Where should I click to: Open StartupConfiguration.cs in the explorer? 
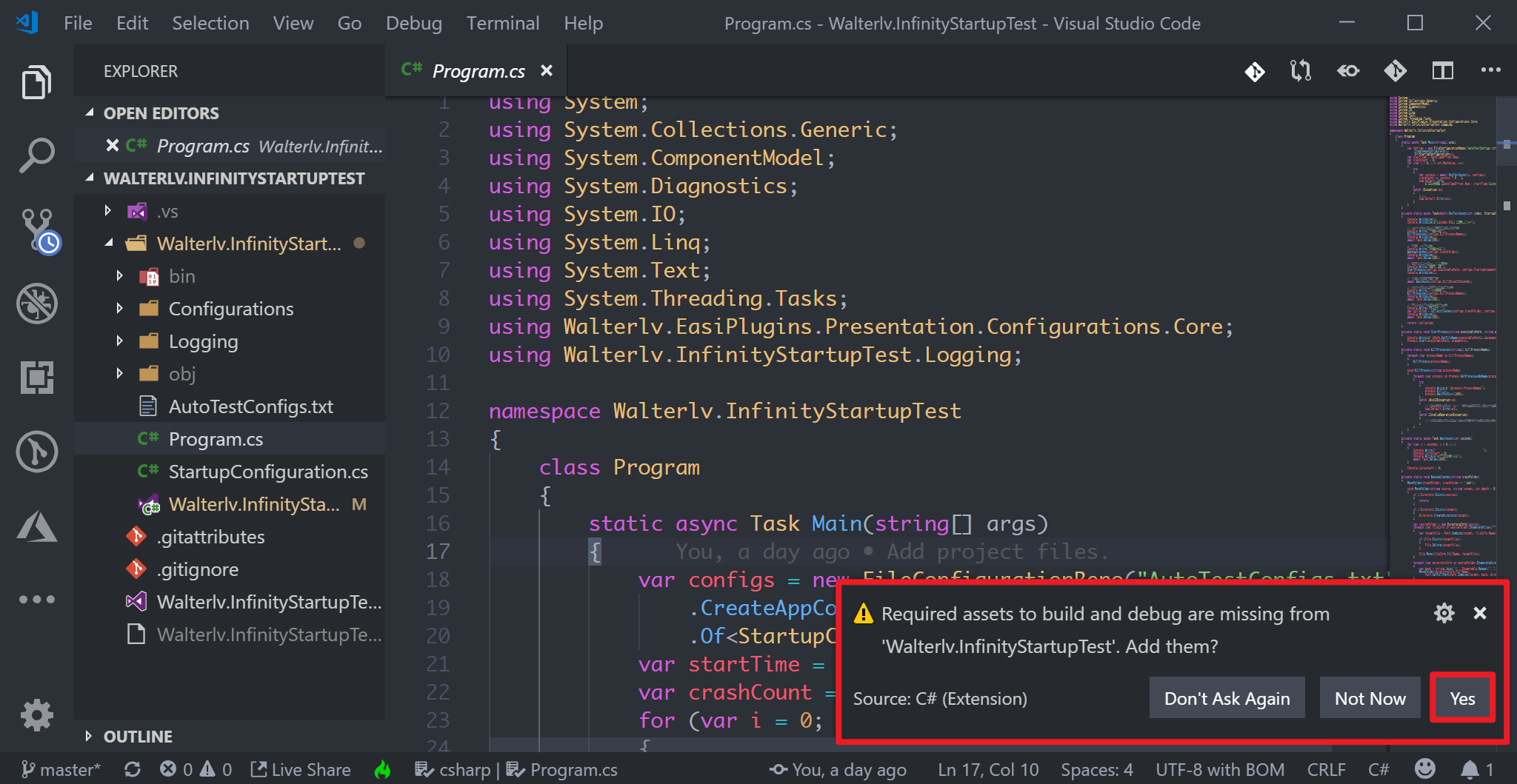(x=268, y=472)
